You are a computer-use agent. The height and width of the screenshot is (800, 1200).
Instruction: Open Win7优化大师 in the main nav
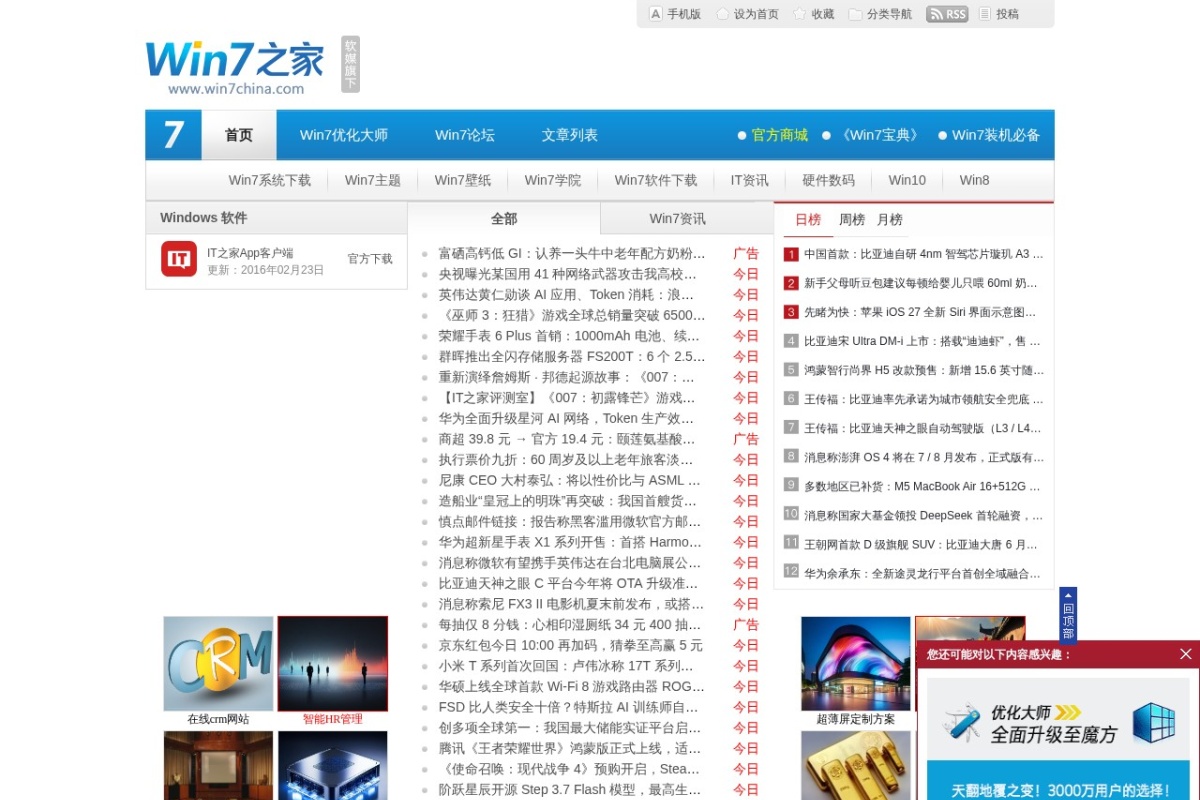[344, 135]
